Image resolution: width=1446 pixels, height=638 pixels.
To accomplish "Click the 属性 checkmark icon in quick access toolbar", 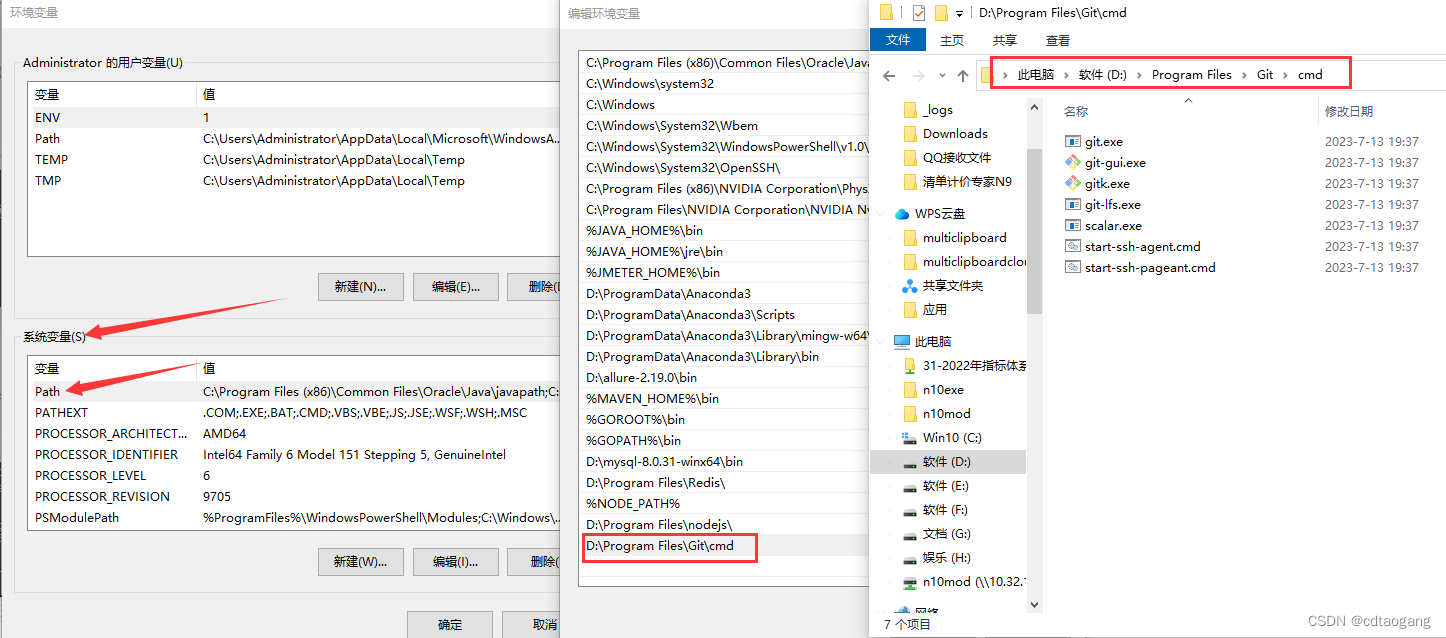I will click(917, 12).
